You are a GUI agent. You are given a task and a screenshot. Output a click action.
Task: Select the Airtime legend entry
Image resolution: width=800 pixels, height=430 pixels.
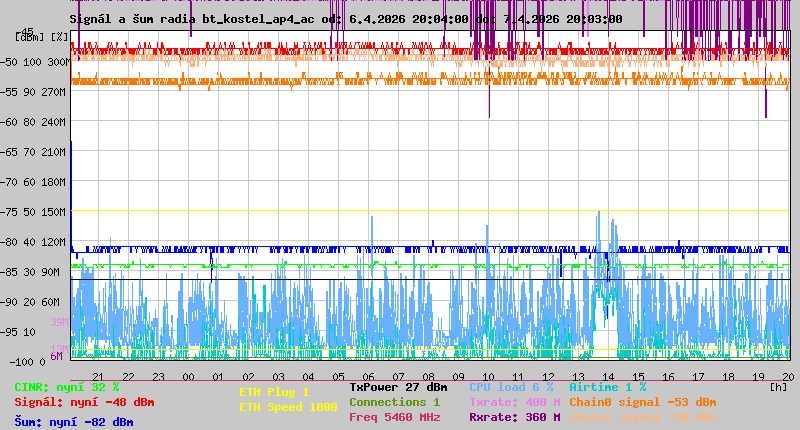pos(607,387)
